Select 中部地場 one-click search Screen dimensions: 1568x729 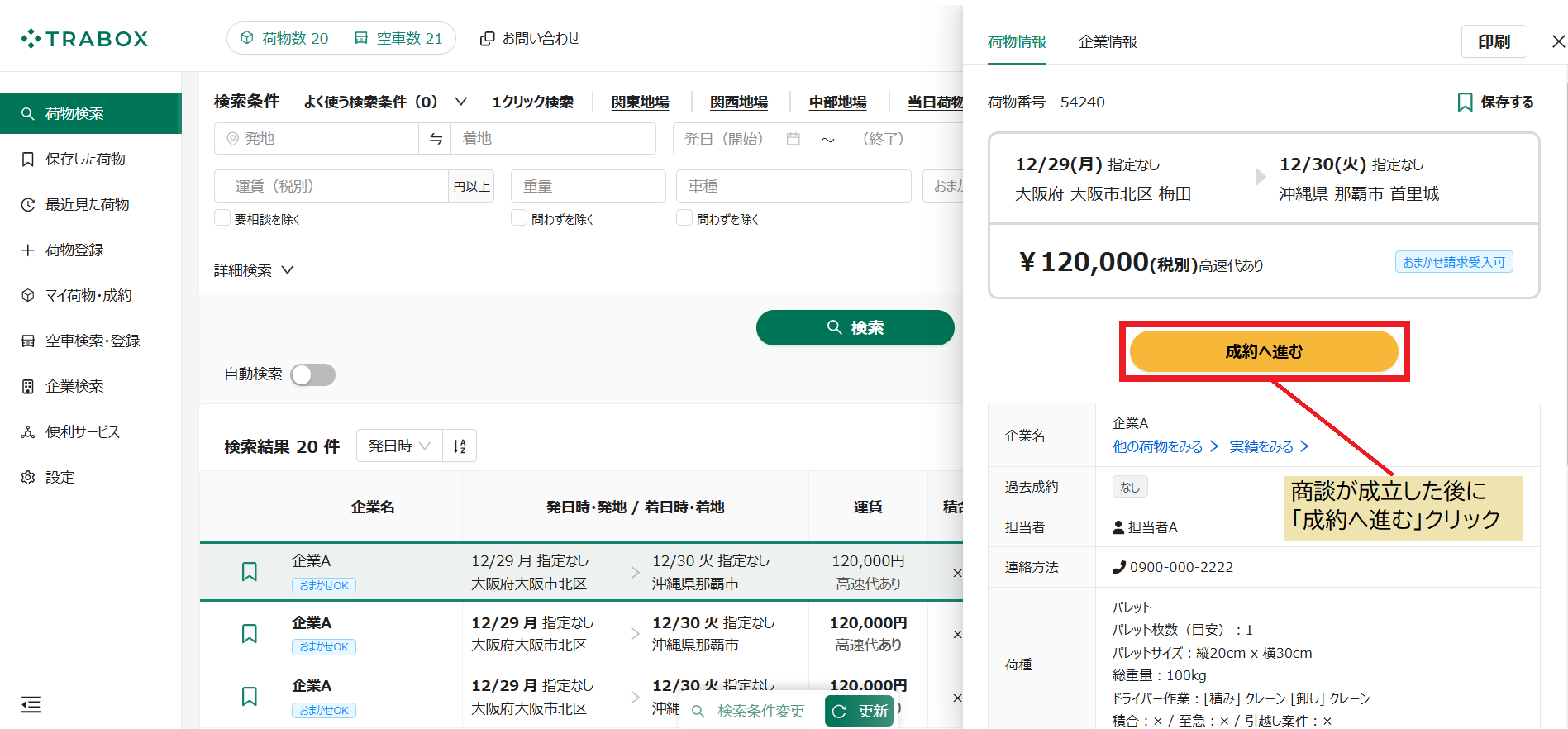(x=837, y=102)
